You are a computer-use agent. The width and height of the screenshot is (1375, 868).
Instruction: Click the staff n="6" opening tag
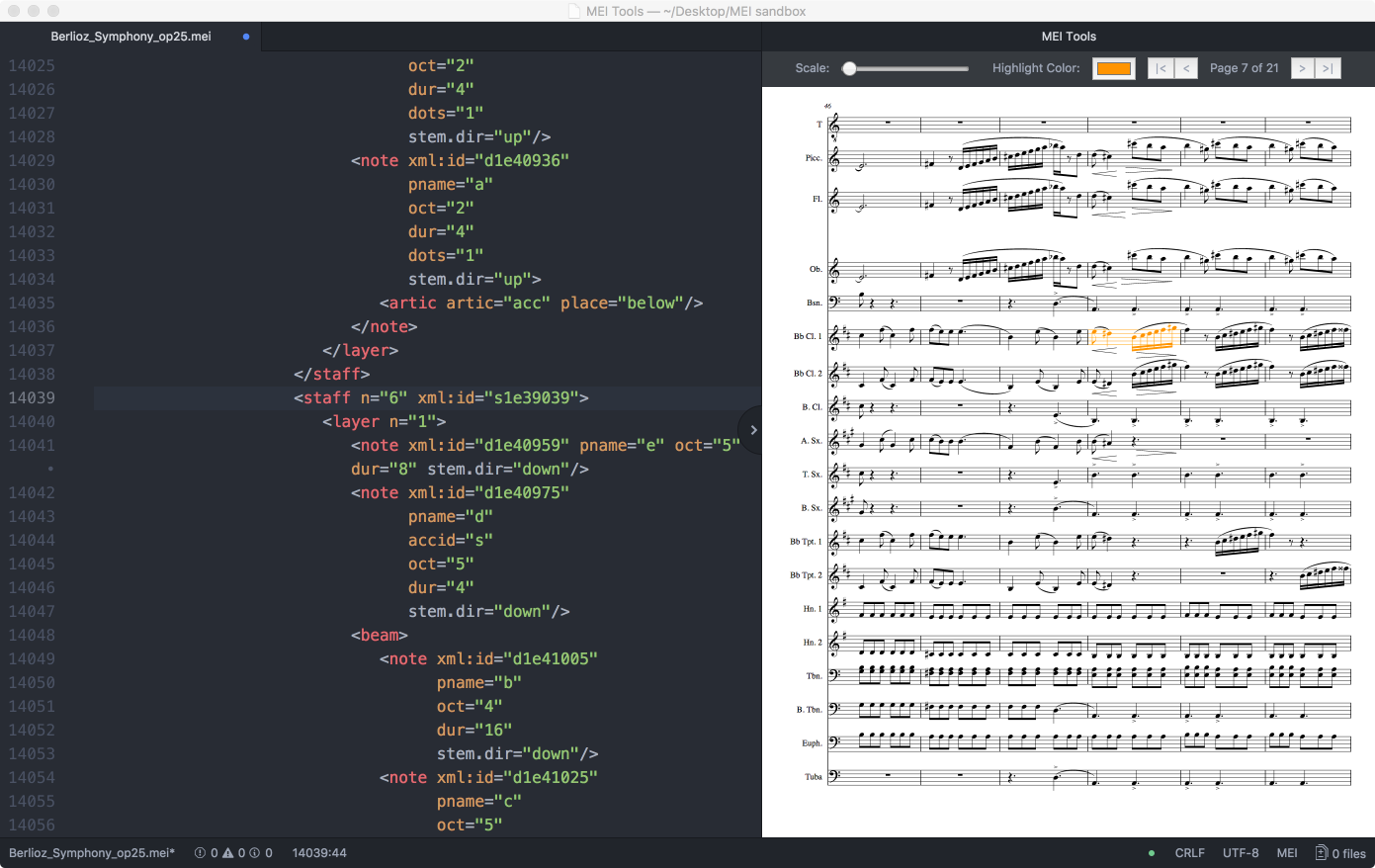(x=441, y=397)
